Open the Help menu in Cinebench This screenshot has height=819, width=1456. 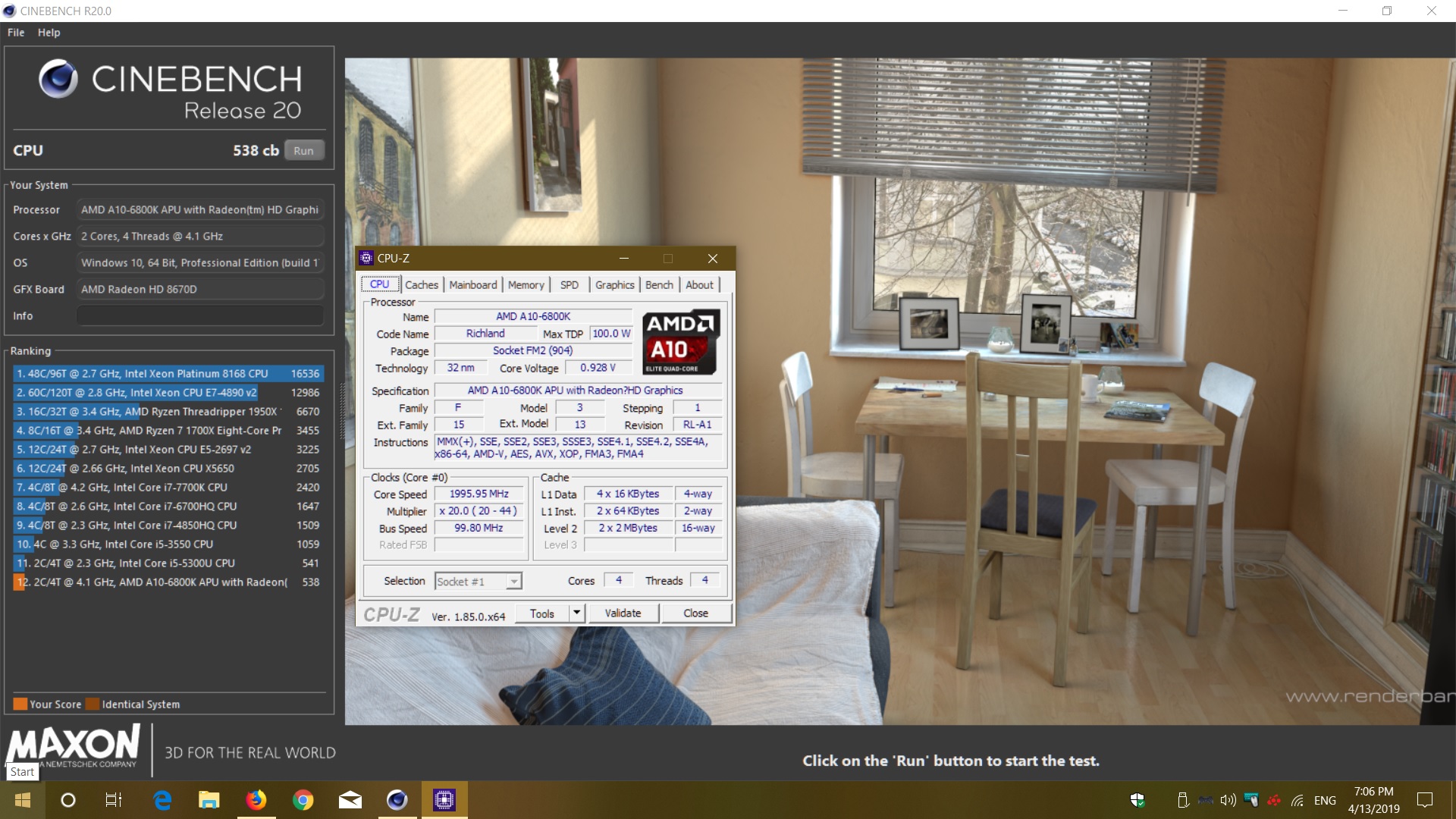[x=49, y=33]
